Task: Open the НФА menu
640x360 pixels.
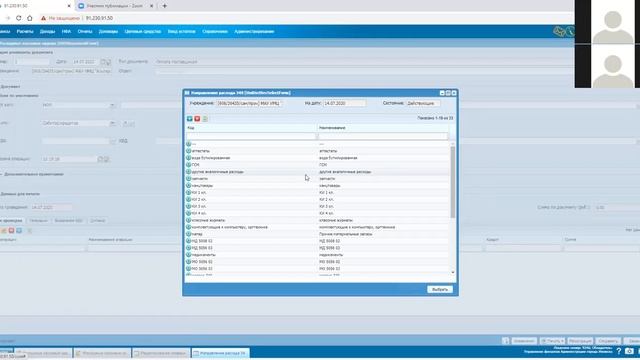Action: coord(66,31)
